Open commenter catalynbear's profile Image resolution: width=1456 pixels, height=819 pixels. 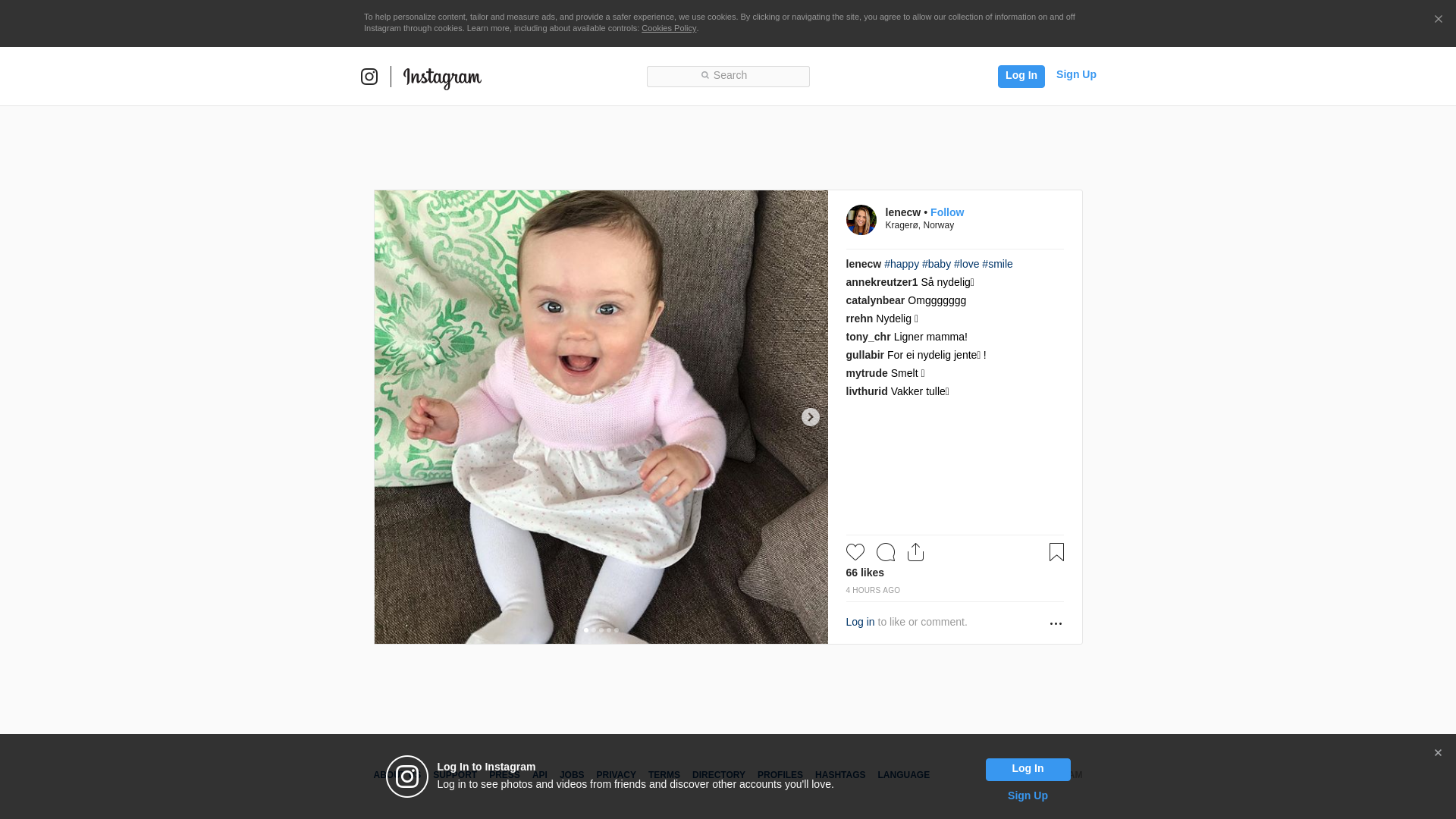coord(875,300)
